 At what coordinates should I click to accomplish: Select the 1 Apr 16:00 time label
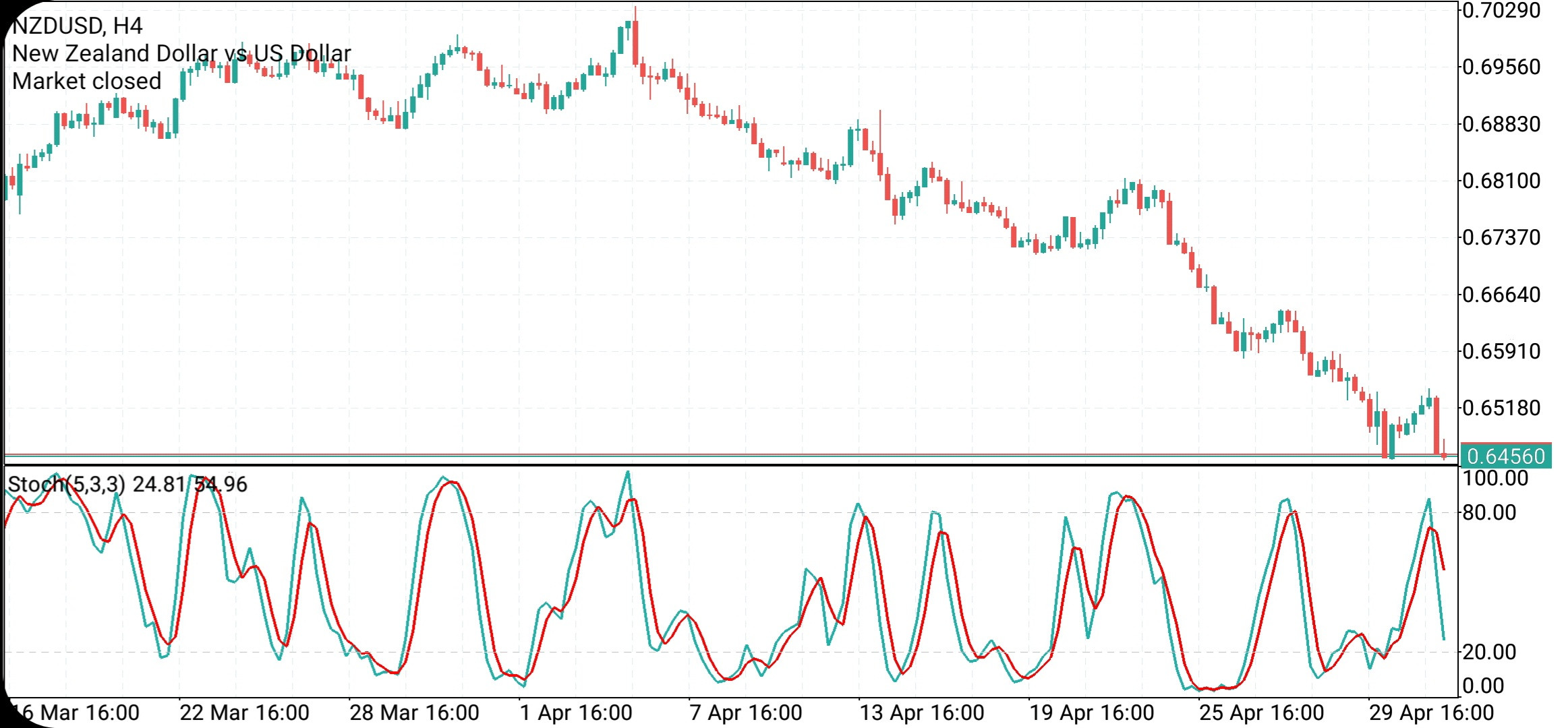coord(576,712)
